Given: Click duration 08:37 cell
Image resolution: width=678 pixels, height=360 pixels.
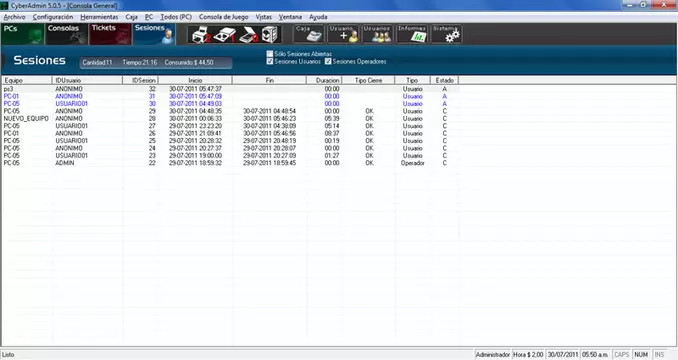Looking at the screenshot, I should pyautogui.click(x=332, y=133).
